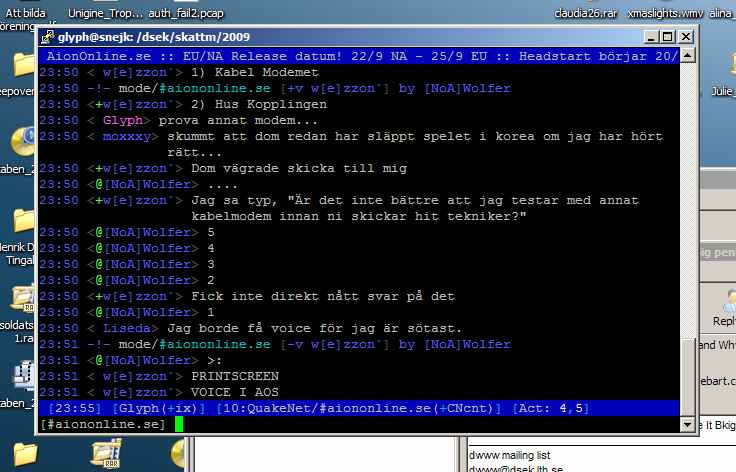Open the auth_fail2.pcap desktop file
This screenshot has height=472, width=736.
pyautogui.click(x=186, y=13)
